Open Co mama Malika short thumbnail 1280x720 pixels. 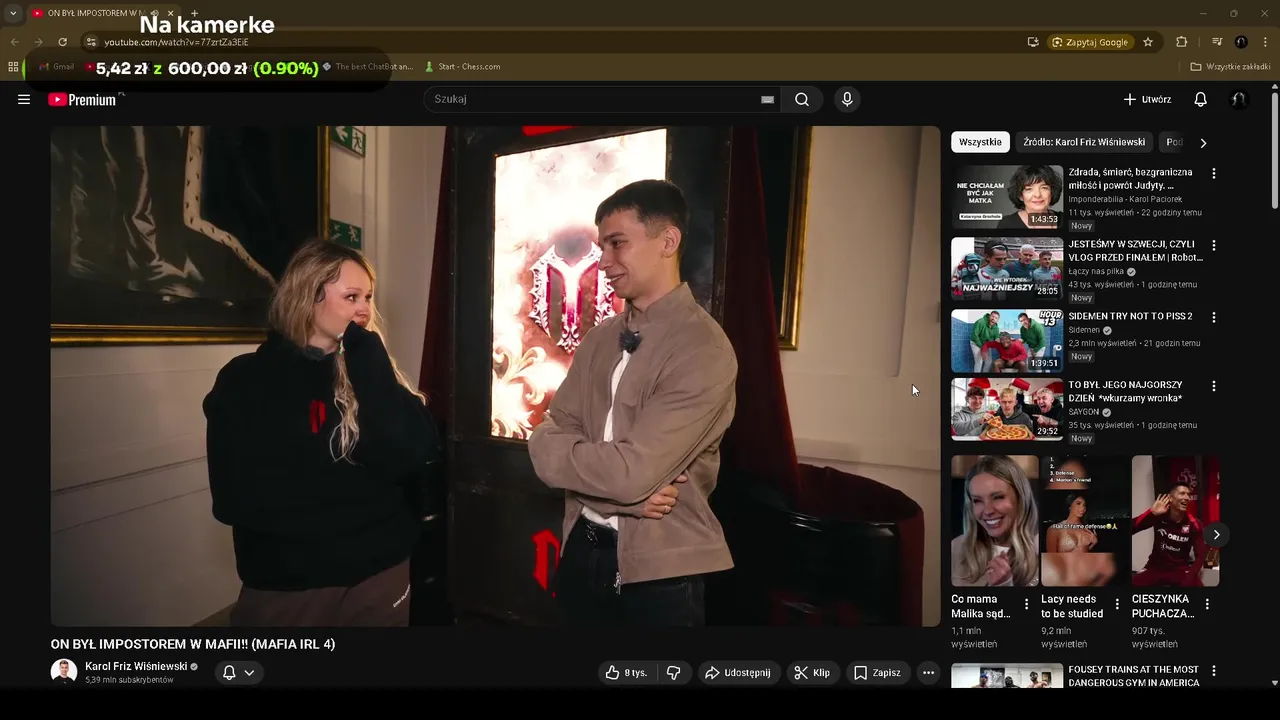995,521
